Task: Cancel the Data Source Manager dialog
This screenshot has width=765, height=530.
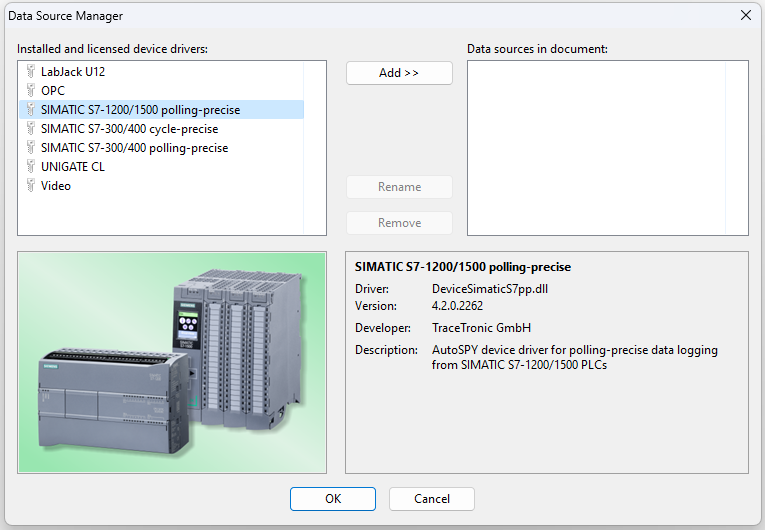Action: (432, 499)
